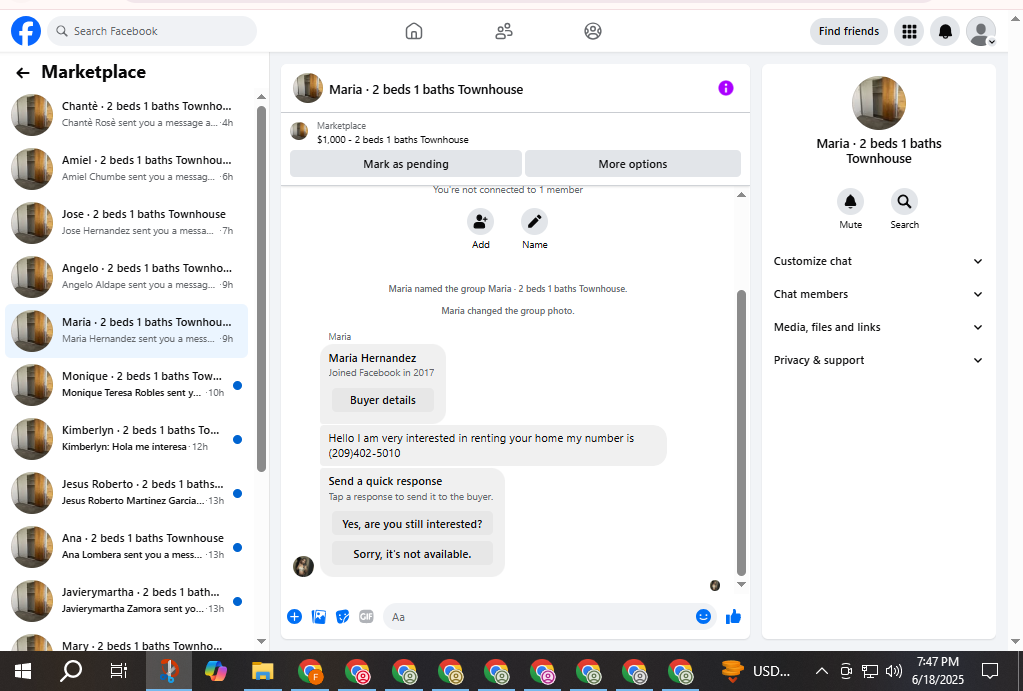Go back using the Marketplace arrow

coord(23,72)
